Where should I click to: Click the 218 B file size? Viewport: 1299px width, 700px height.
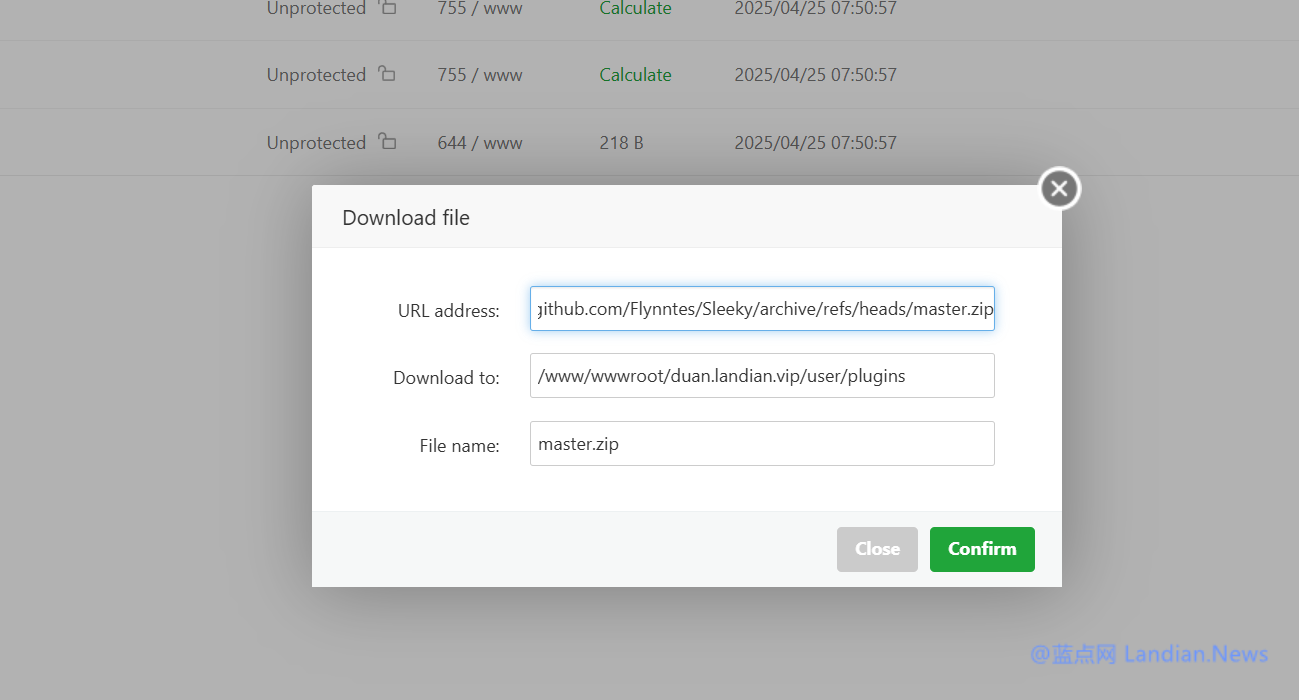621,143
